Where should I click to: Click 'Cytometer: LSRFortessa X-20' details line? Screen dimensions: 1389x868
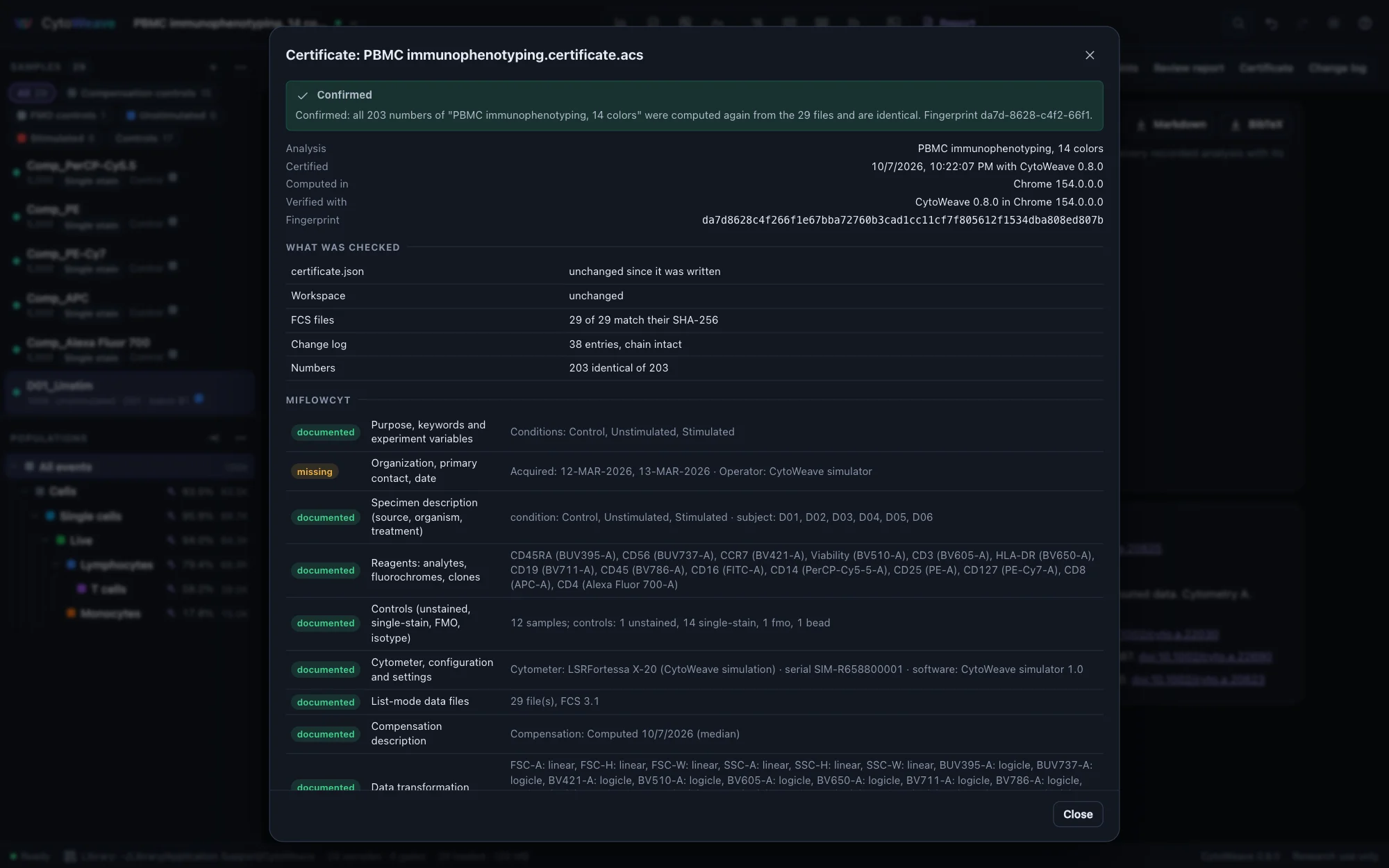pyautogui.click(x=797, y=669)
